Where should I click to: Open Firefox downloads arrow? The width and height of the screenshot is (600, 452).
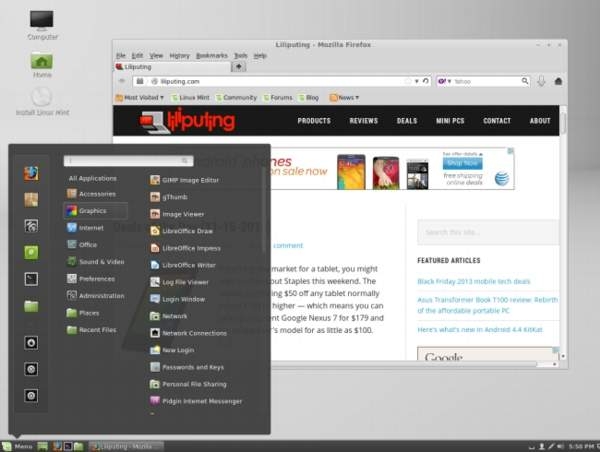click(x=541, y=81)
